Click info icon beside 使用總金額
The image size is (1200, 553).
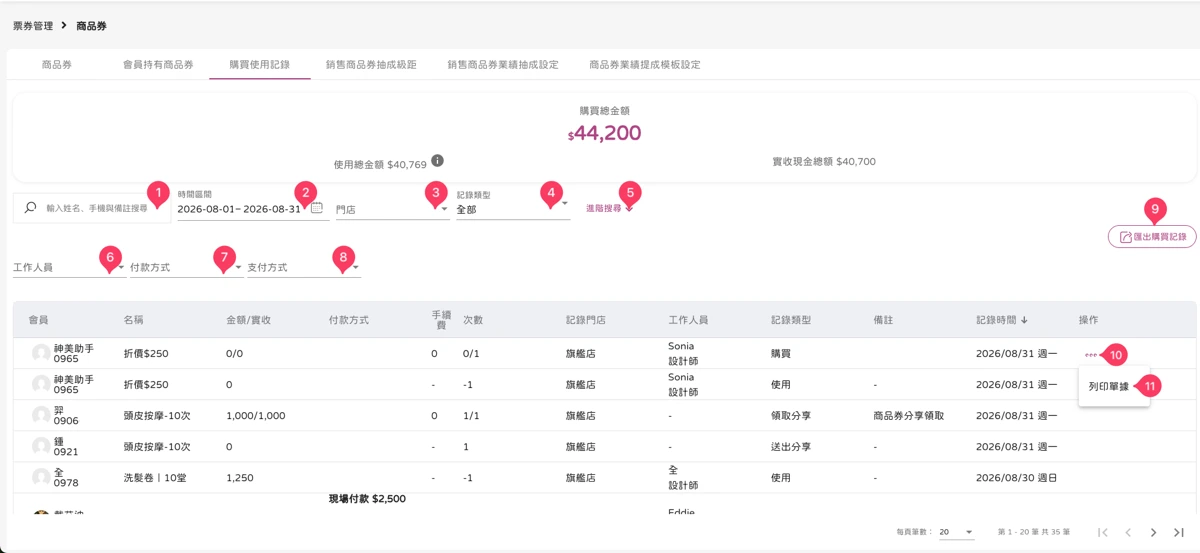coord(437,161)
